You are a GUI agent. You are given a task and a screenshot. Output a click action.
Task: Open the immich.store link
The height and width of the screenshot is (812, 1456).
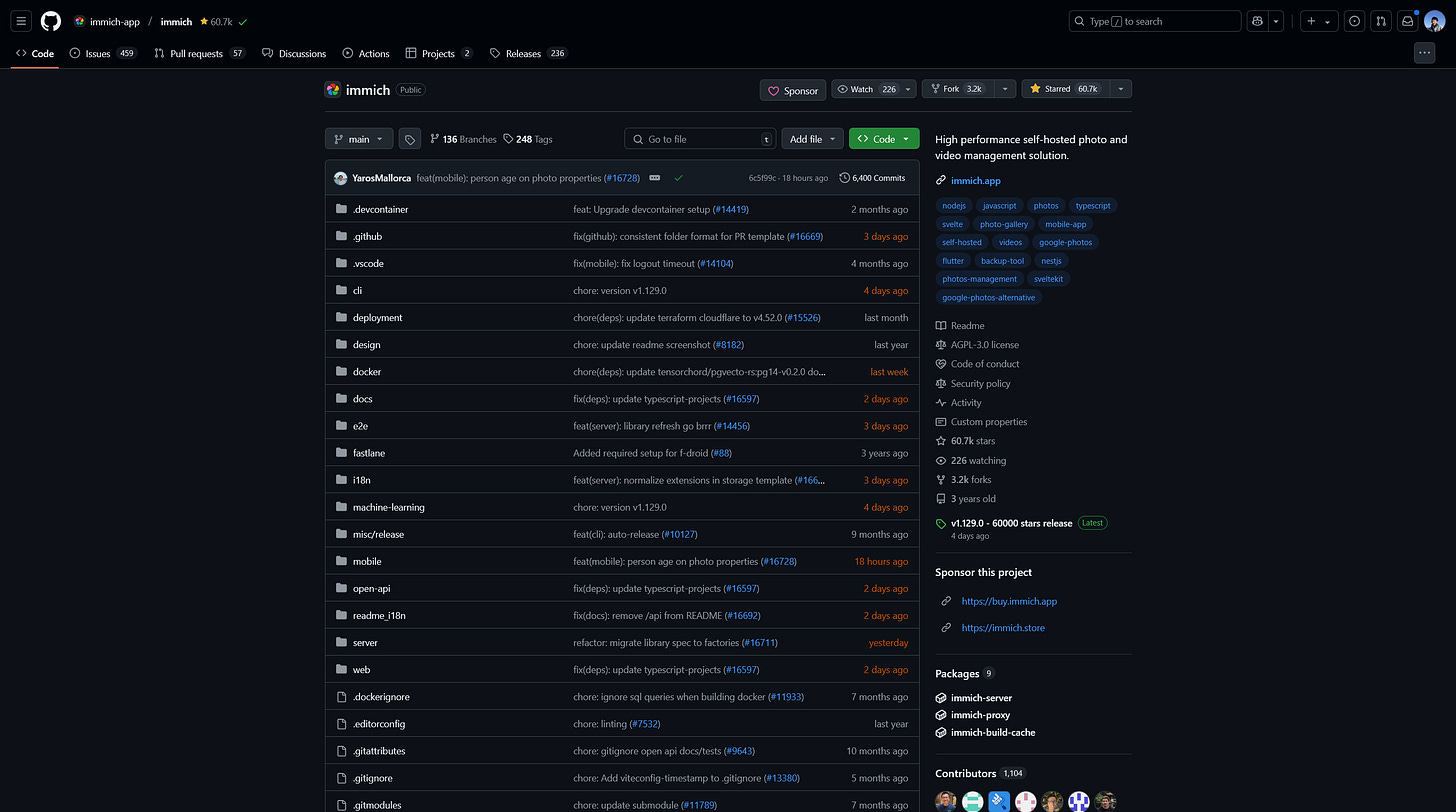click(x=1003, y=628)
